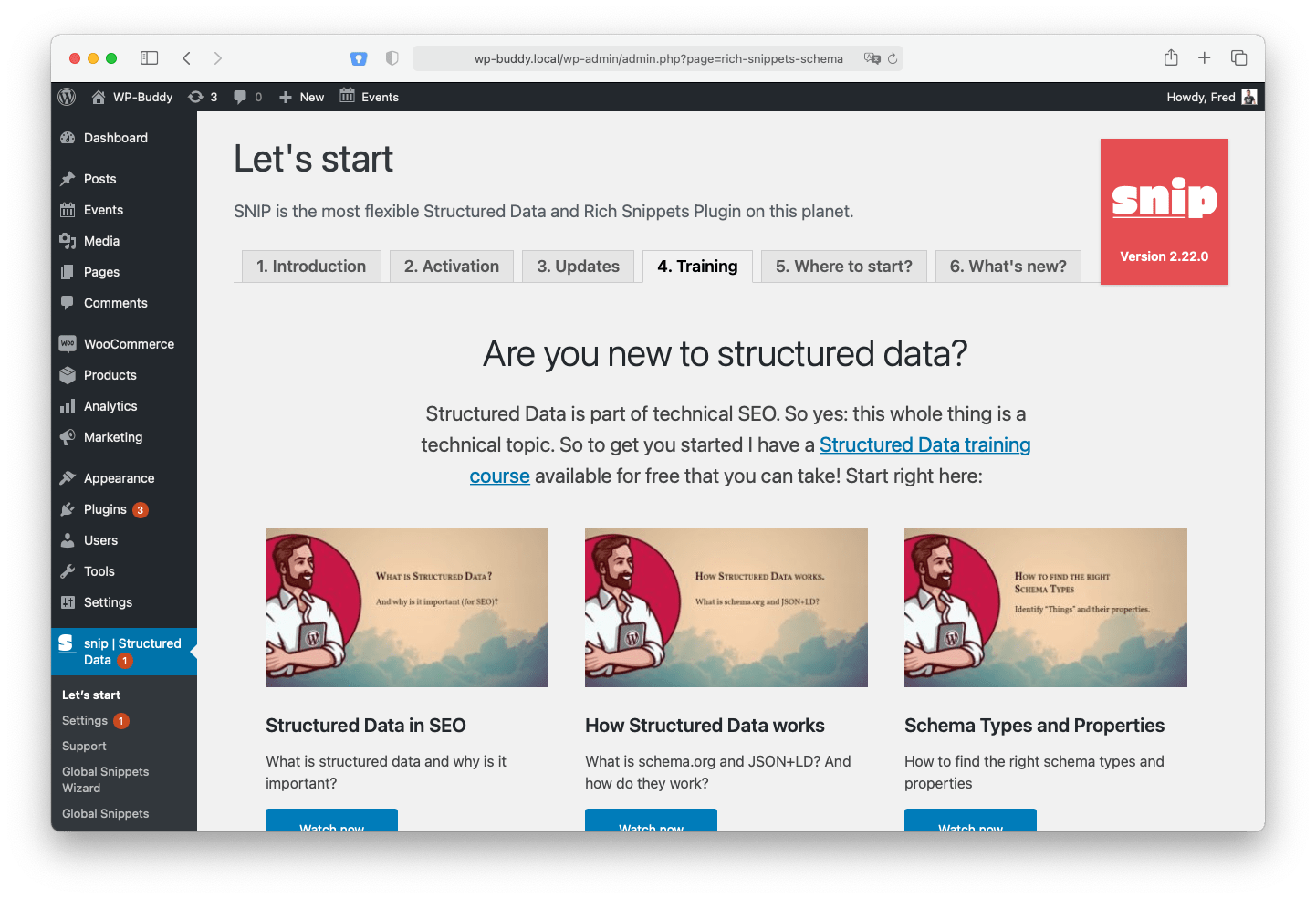The height and width of the screenshot is (899, 1316).
Task: Open the WordPress logo menu in admin bar
Action: (66, 96)
